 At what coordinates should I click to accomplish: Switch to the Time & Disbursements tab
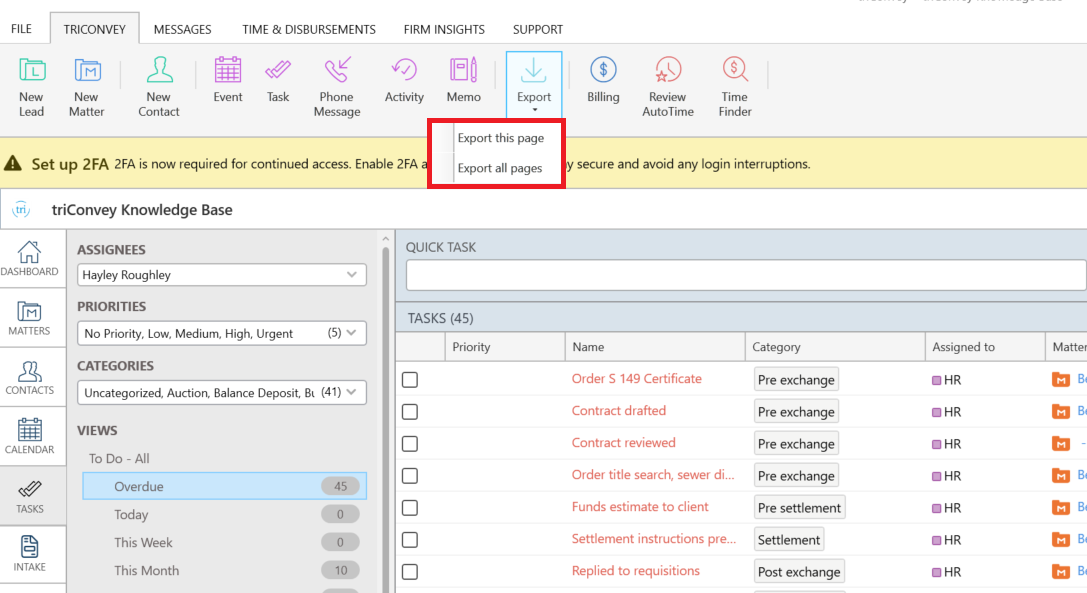click(x=309, y=29)
